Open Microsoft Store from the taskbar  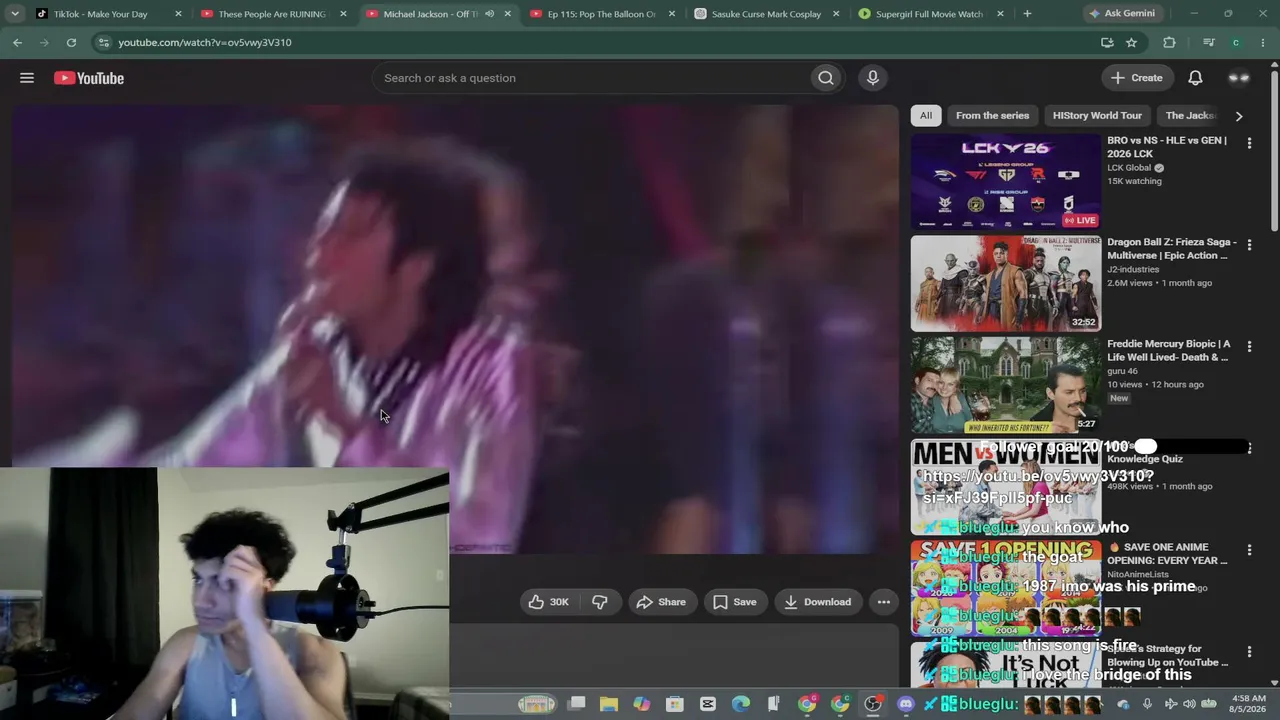pos(675,704)
